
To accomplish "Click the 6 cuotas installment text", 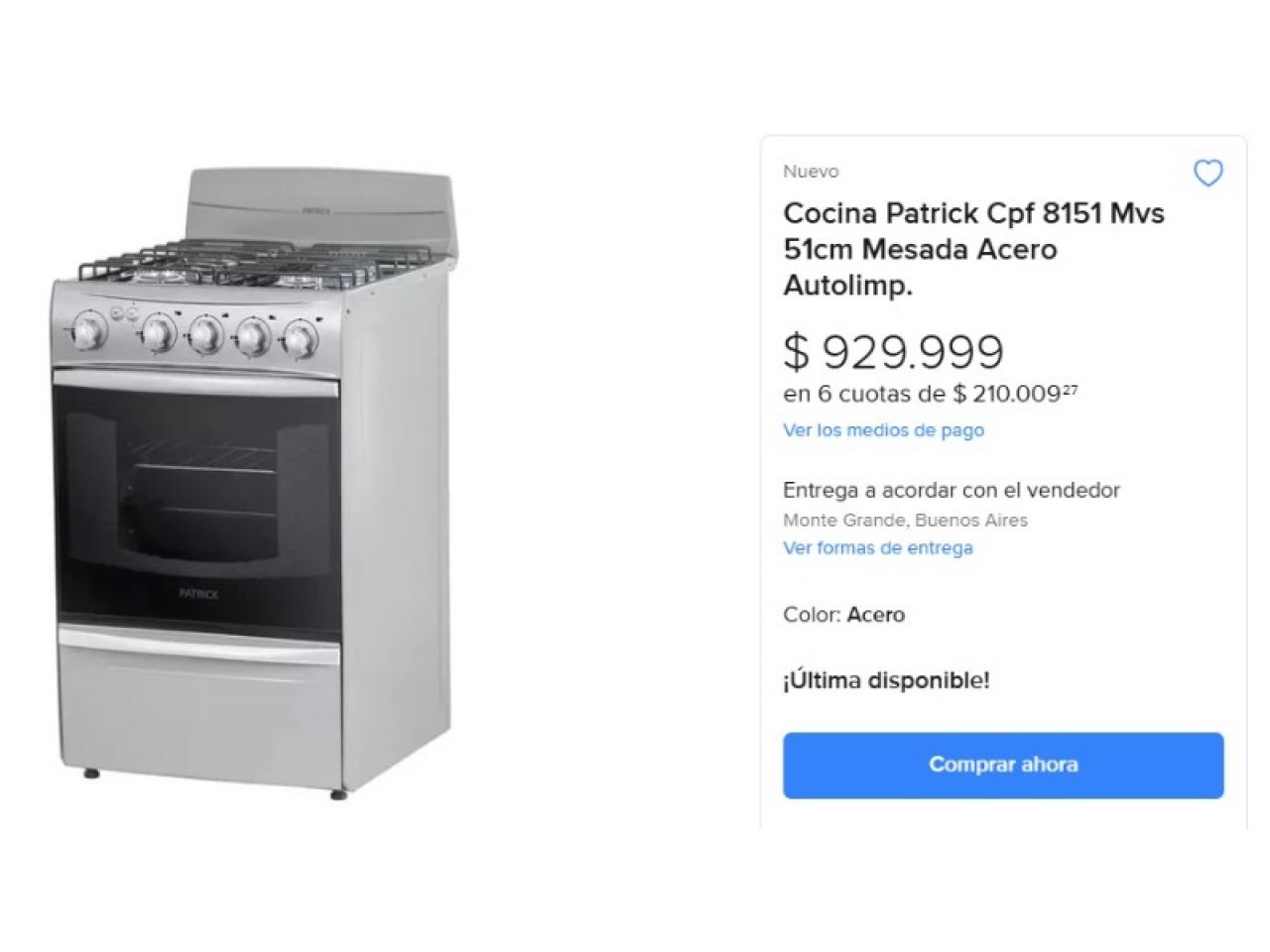I will click(930, 394).
